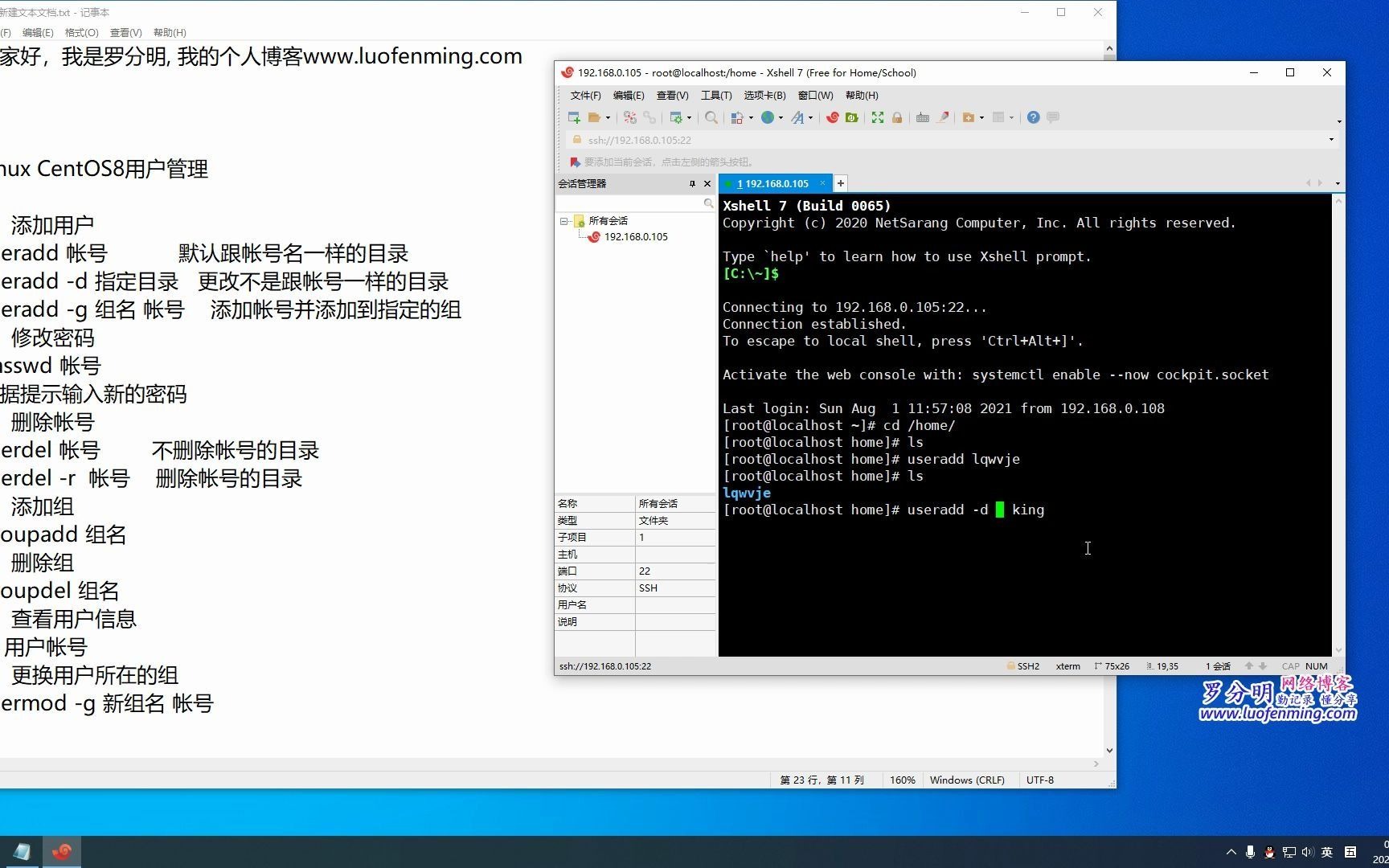Click the 端口 value 22 in properties
The image size is (1389, 868).
pyautogui.click(x=675, y=571)
